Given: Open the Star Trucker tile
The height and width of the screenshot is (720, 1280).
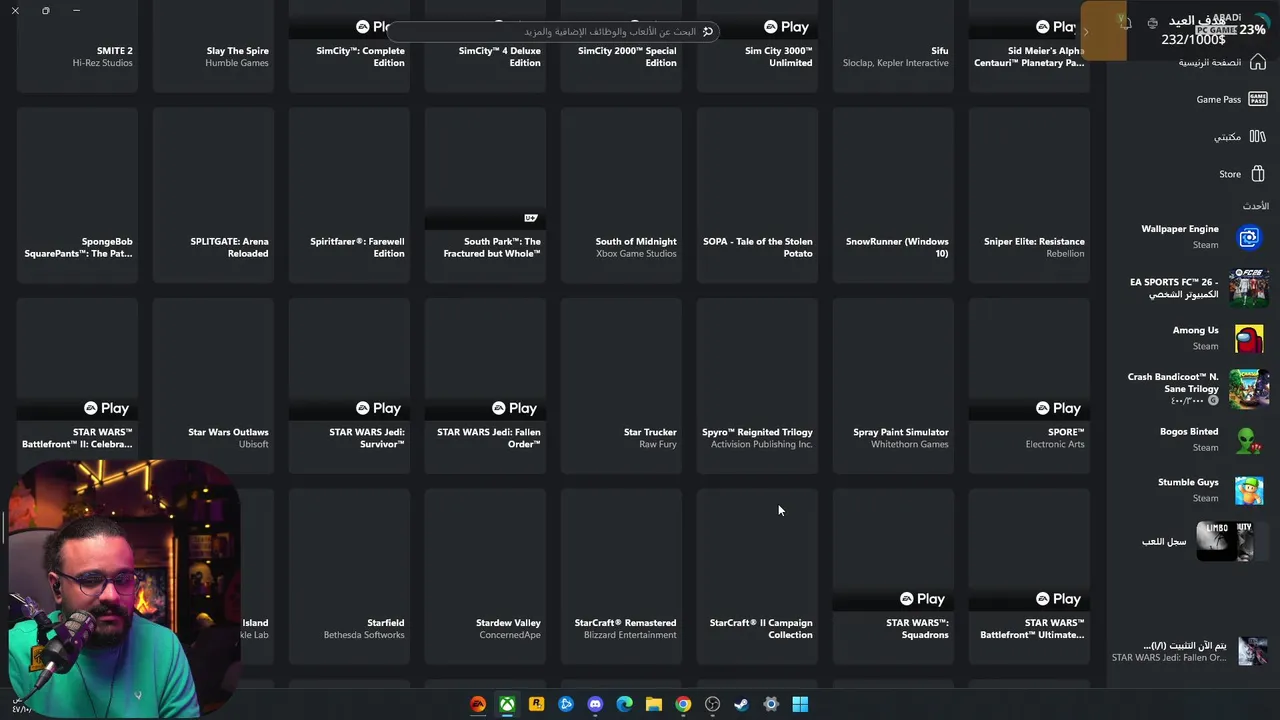Looking at the screenshot, I should point(621,386).
